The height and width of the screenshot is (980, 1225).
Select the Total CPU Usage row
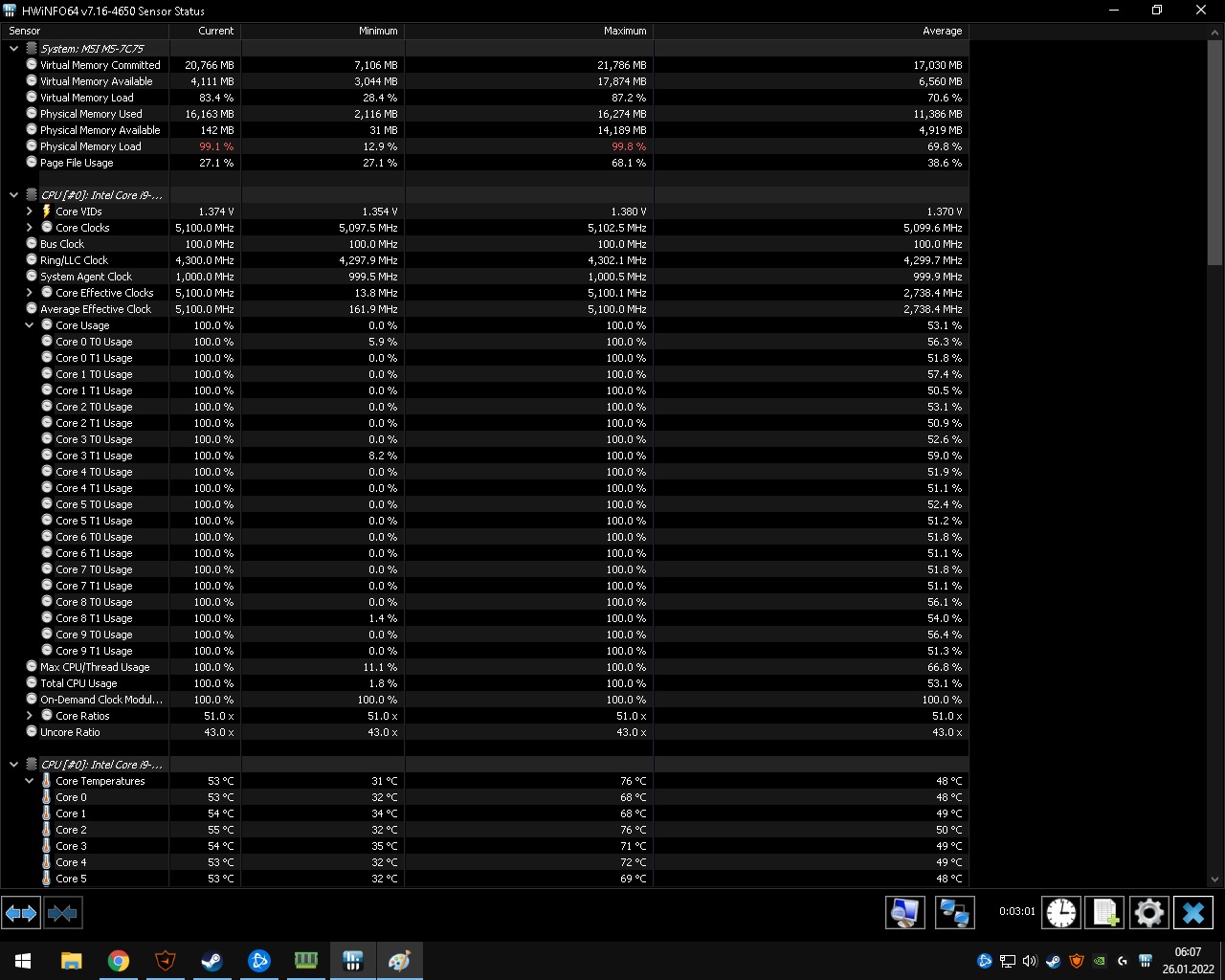[484, 683]
